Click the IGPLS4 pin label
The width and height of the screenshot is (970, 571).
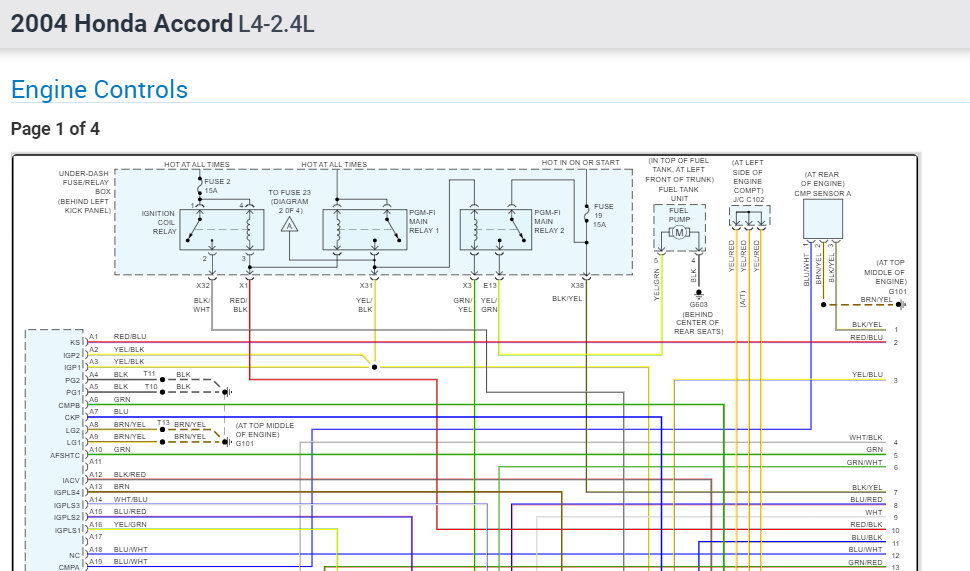point(67,493)
